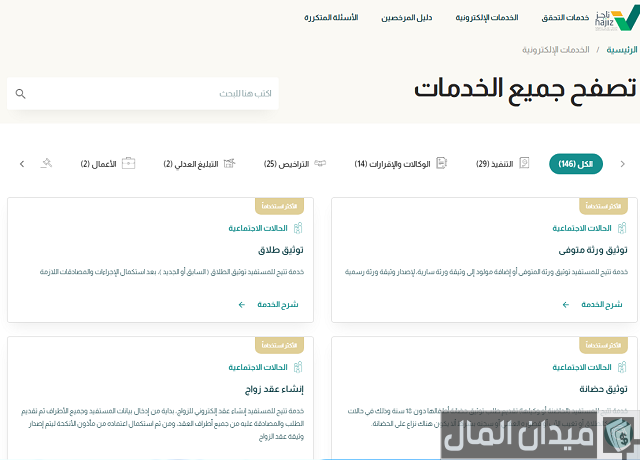The width and height of the screenshot is (640, 460).
Task: Click the إنشاء عقد زواج description text
Action: tap(162, 424)
